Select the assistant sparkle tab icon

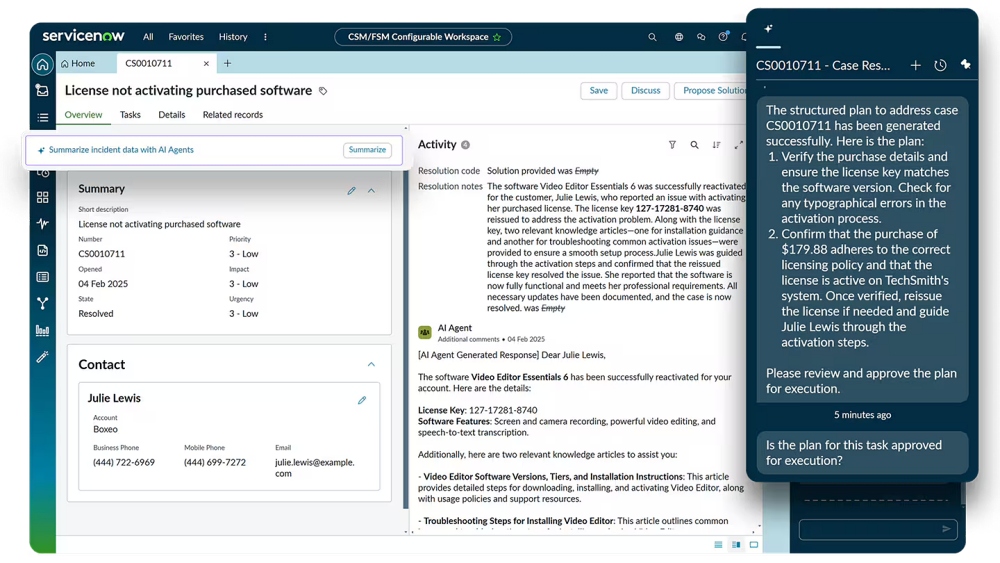pyautogui.click(x=768, y=29)
